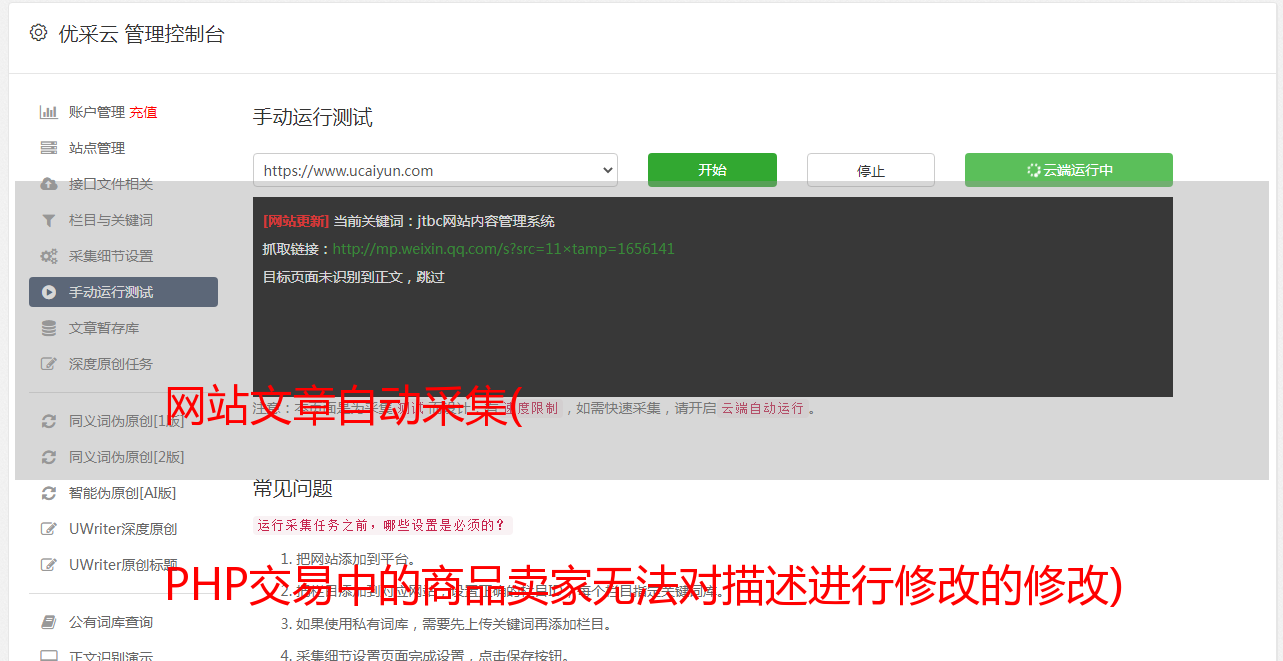
Task: Click the cloud upload icon for 接口文件相关
Action: click(x=48, y=184)
